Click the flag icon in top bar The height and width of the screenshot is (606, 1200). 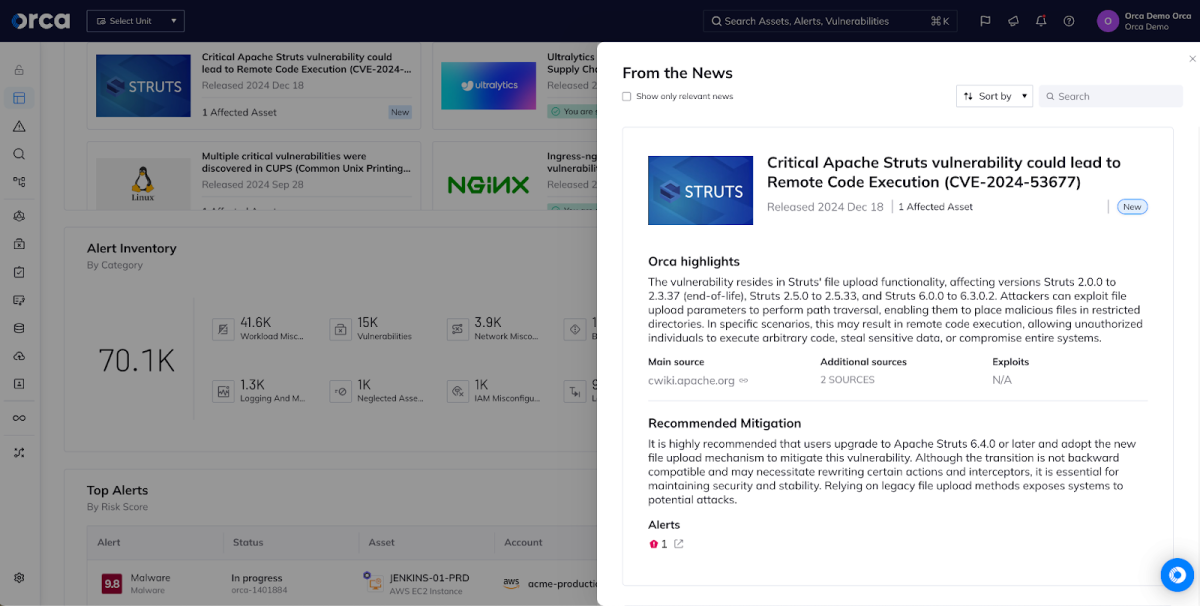[985, 21]
